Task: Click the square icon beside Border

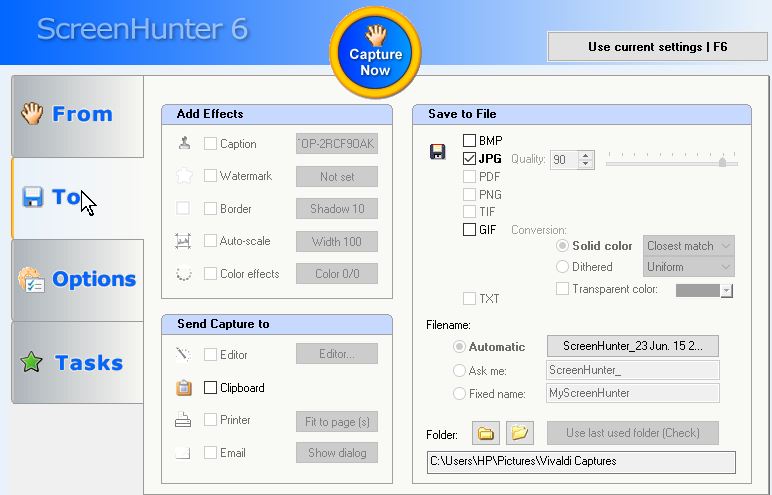Action: click(183, 208)
